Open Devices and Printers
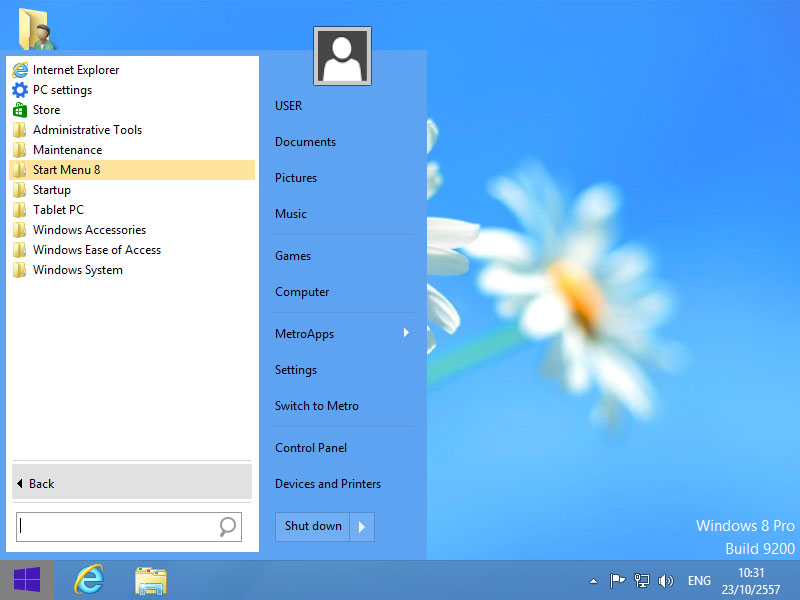Screen dimensions: 800x600 (328, 484)
